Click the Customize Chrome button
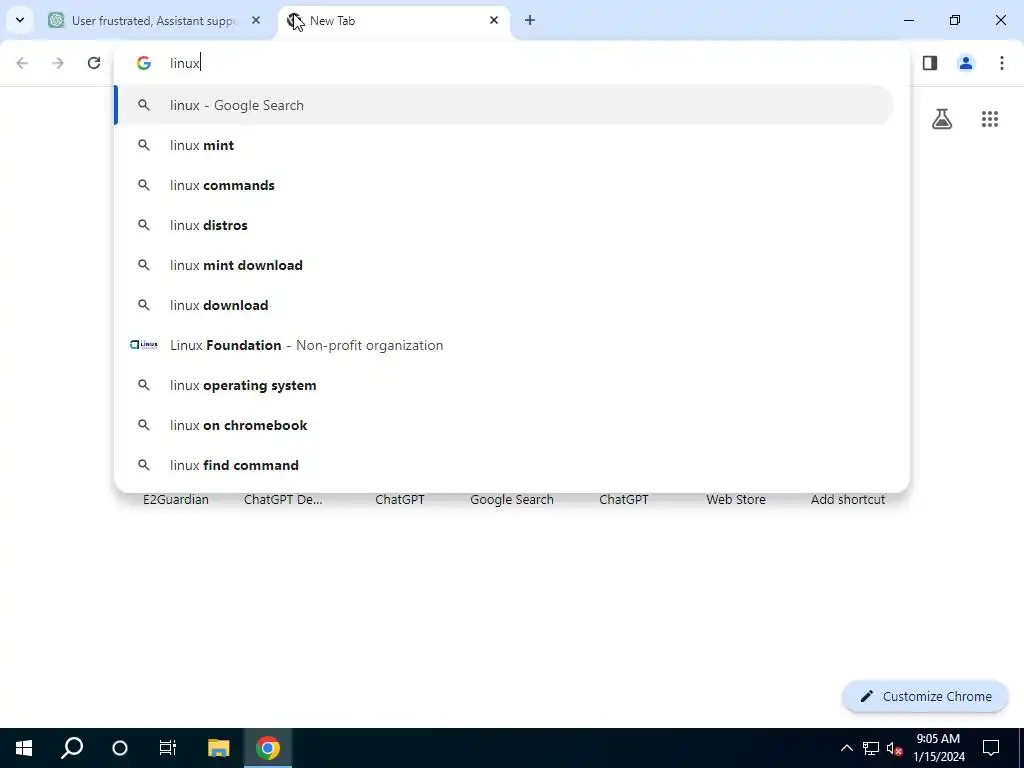The width and height of the screenshot is (1024, 768). pos(925,696)
